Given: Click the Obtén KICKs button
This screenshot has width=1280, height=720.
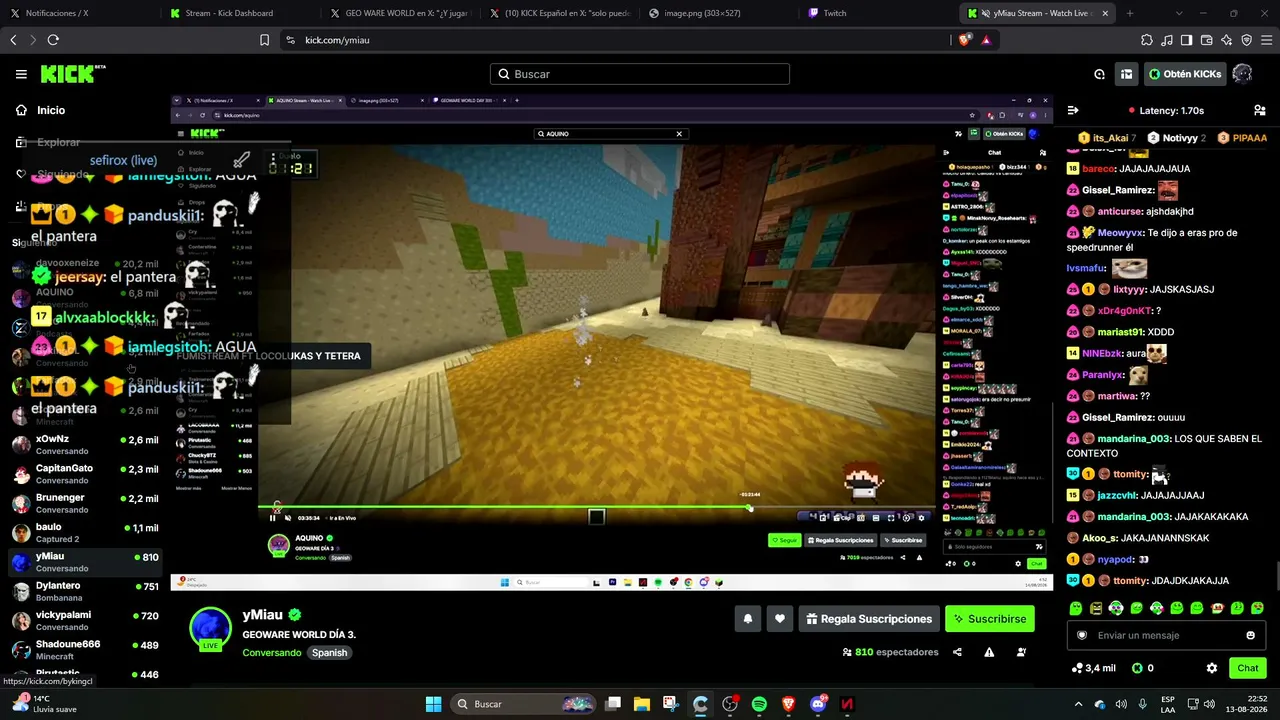Looking at the screenshot, I should pos(1185,74).
